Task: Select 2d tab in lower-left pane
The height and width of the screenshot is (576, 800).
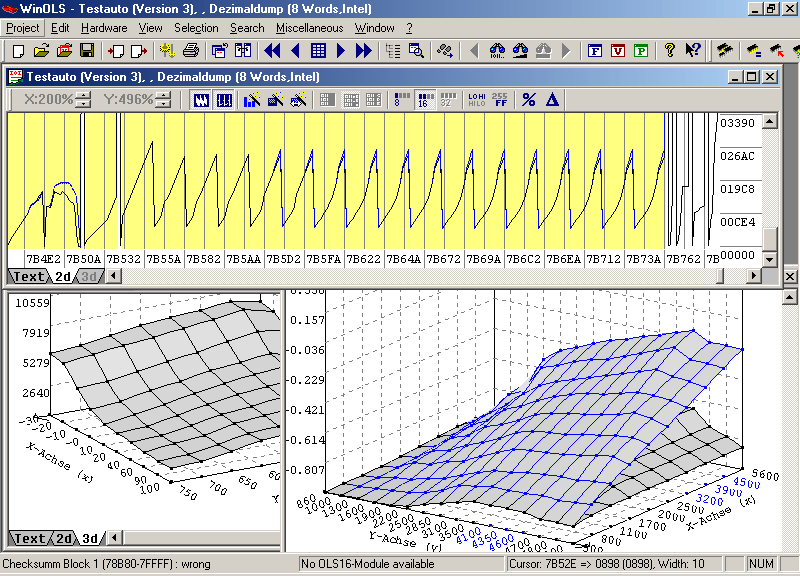Action: point(63,539)
